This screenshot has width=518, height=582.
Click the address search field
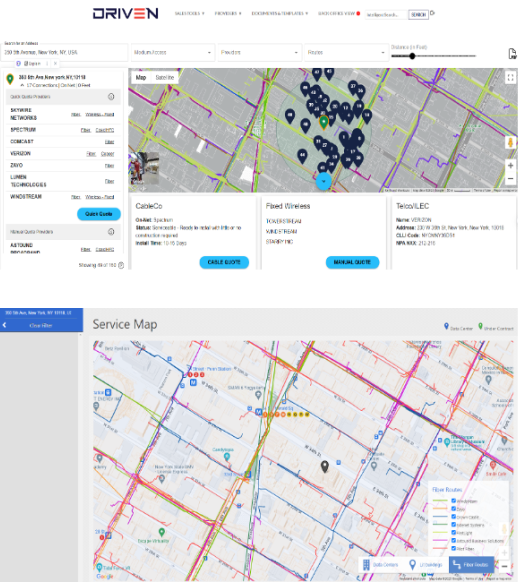[65, 52]
